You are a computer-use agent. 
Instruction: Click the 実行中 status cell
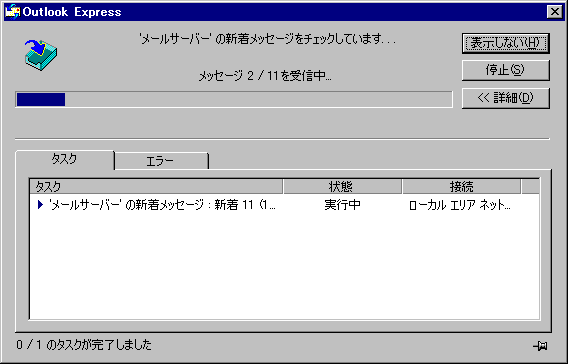tap(342, 205)
